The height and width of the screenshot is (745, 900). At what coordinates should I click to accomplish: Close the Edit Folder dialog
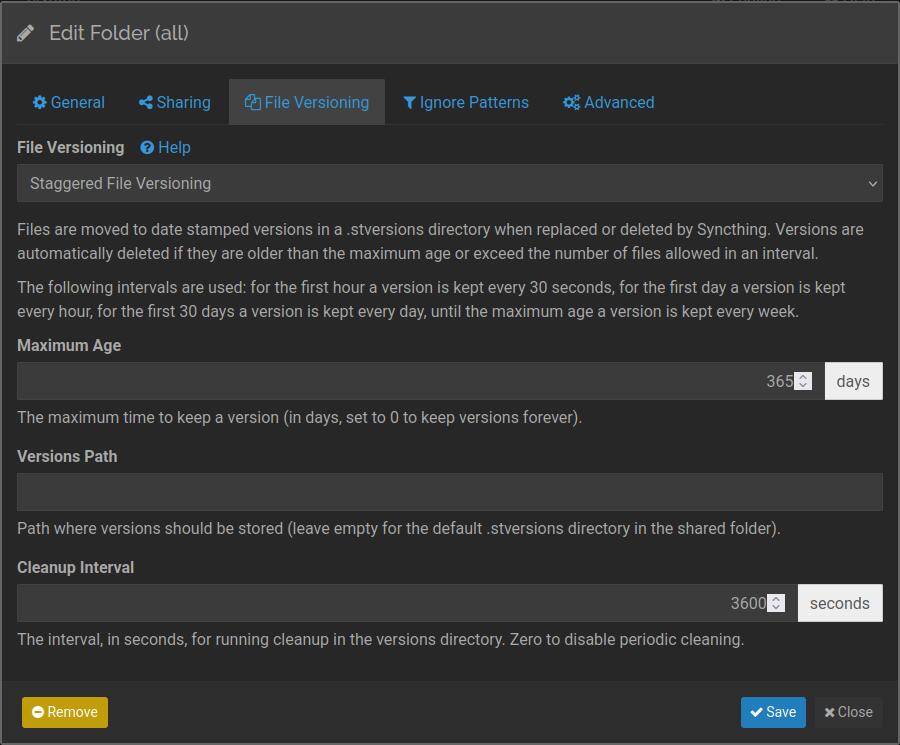tap(848, 712)
